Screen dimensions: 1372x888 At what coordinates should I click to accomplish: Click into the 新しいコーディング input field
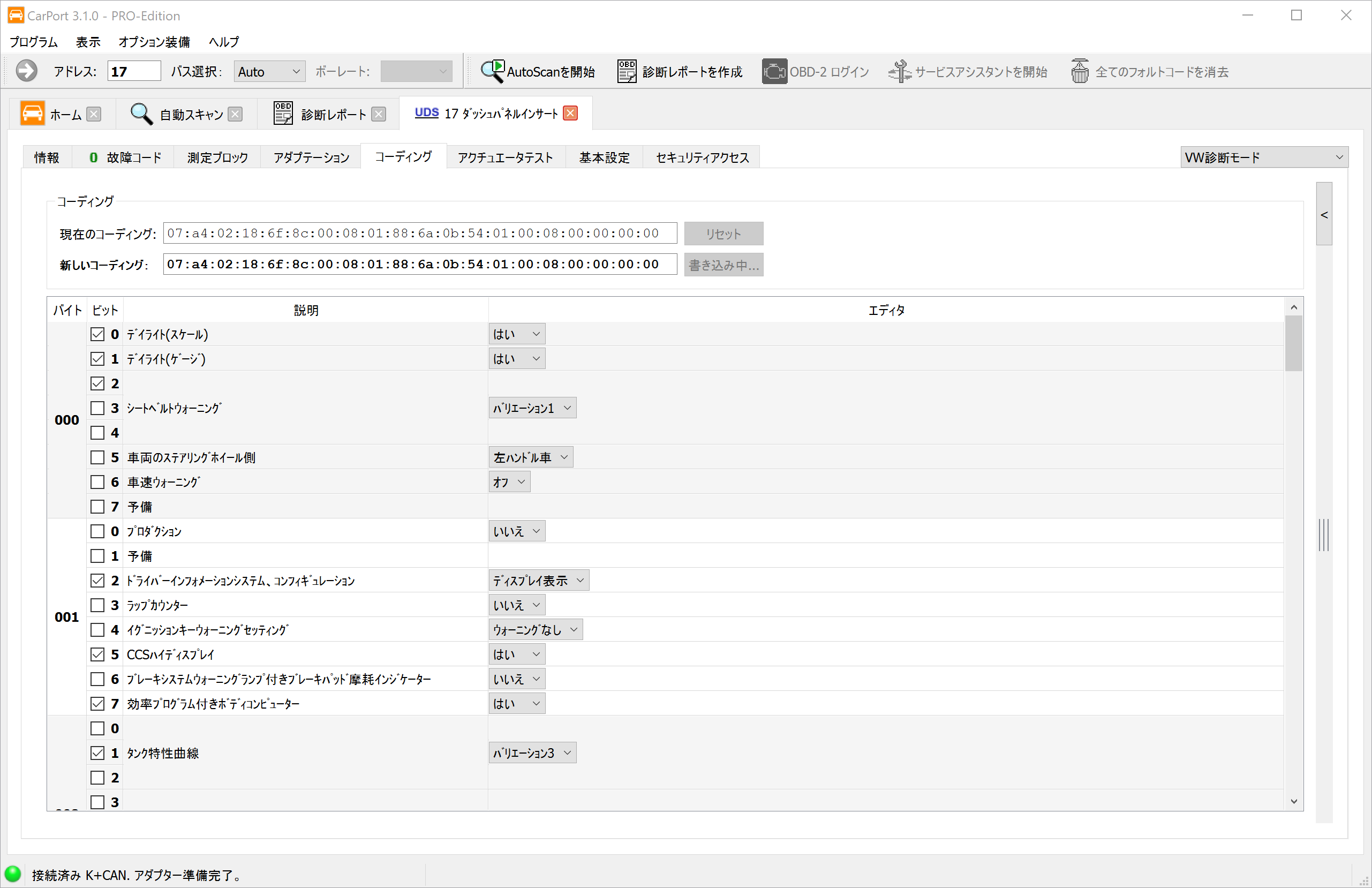(x=419, y=265)
